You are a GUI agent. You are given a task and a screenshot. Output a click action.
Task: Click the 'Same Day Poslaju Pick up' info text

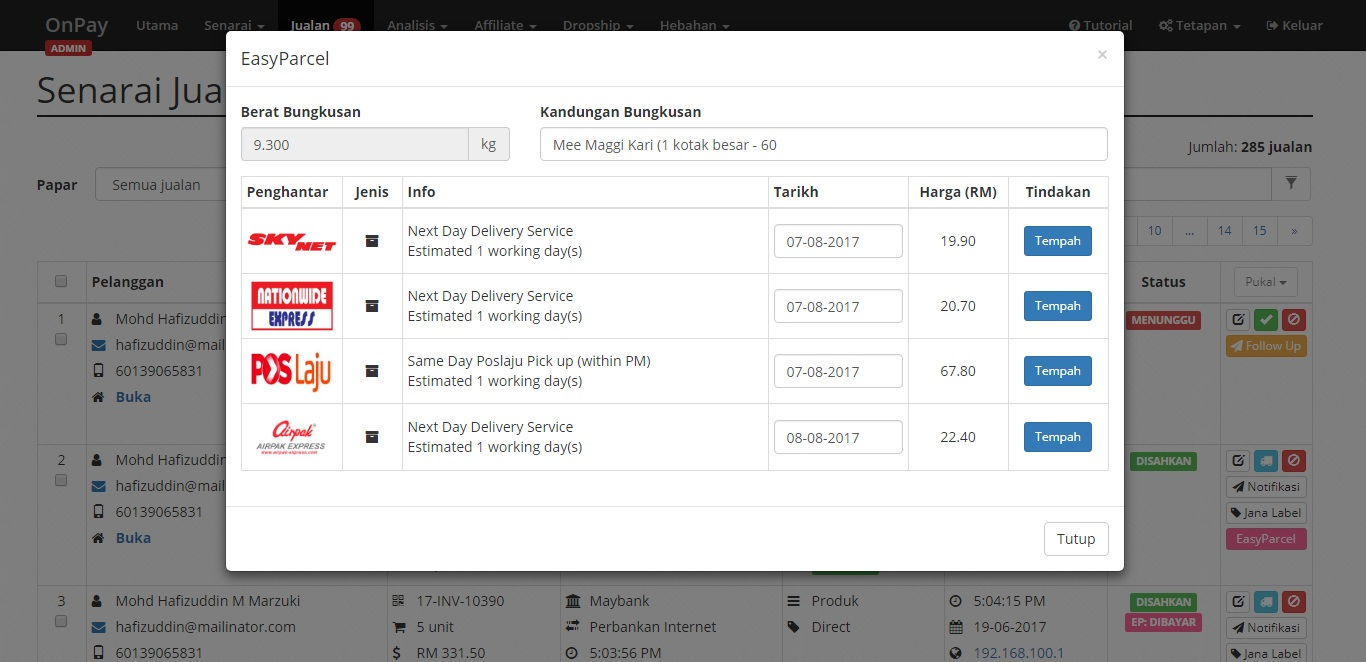529,361
